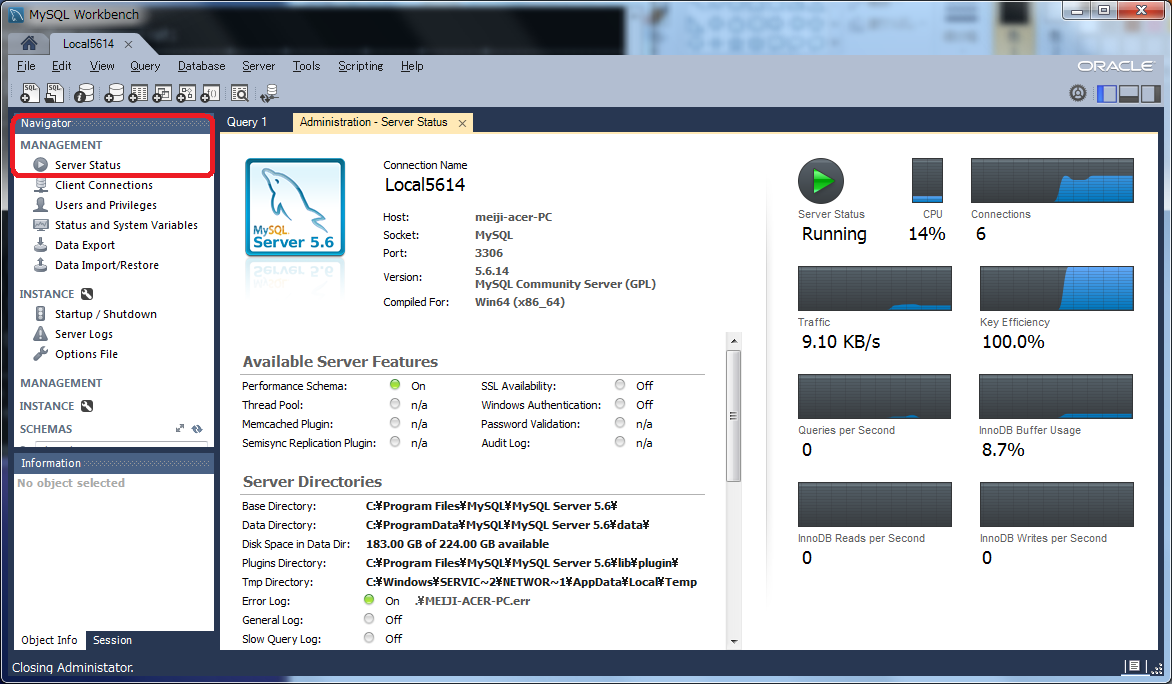
Task: Click wrench badge beside INSTANCE above Startup / Shutdown
Action: point(87,294)
